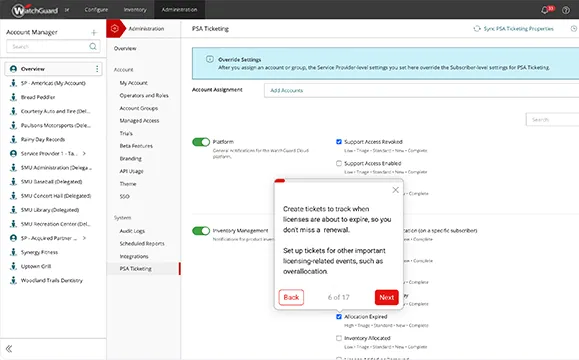579x360 pixels.
Task: Check Inventory Allocated checkbox
Action: point(339,338)
